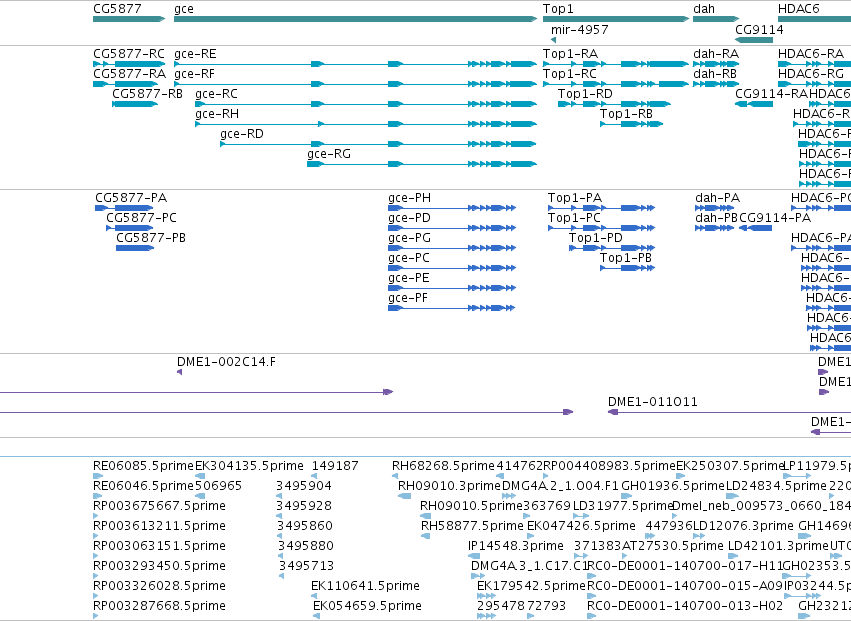The image size is (851, 621).
Task: Select the Top1-RC transcript label
Action: tap(570, 74)
